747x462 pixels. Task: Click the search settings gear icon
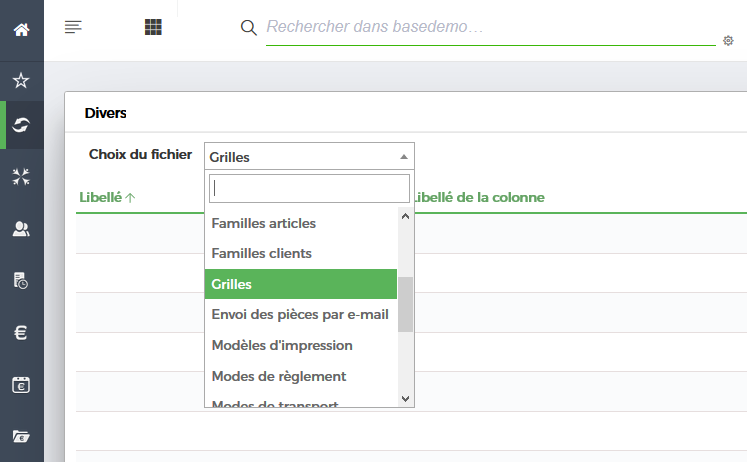[728, 41]
